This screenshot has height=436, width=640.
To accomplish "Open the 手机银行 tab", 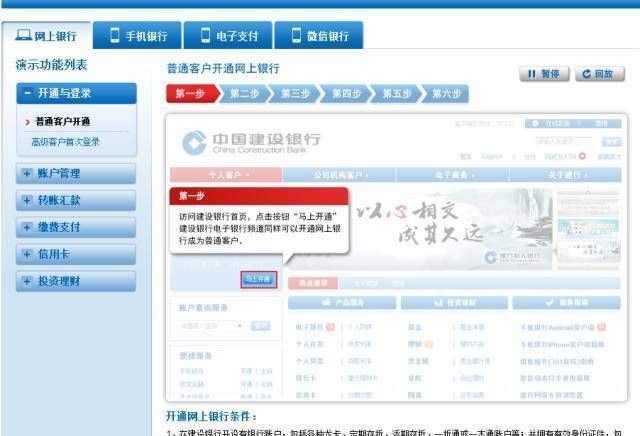I will click(137, 36).
